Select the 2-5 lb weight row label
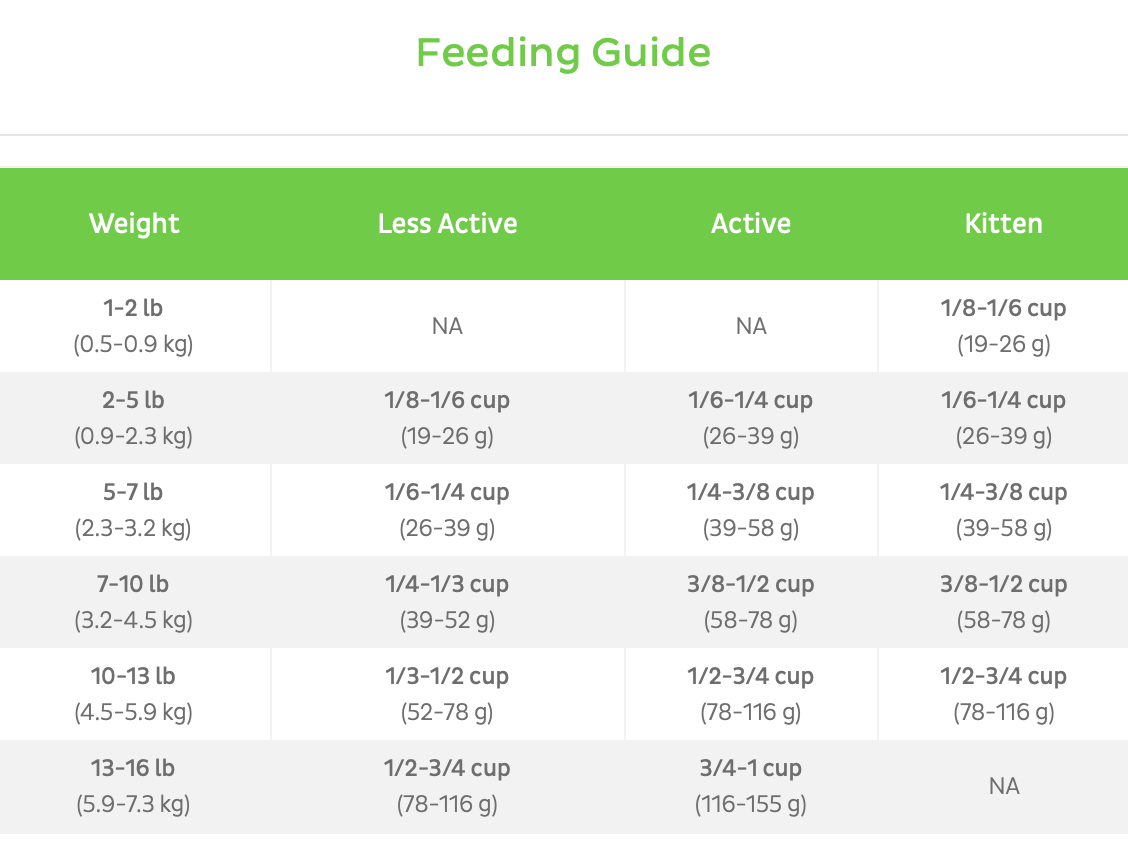The height and width of the screenshot is (866, 1128). click(134, 418)
